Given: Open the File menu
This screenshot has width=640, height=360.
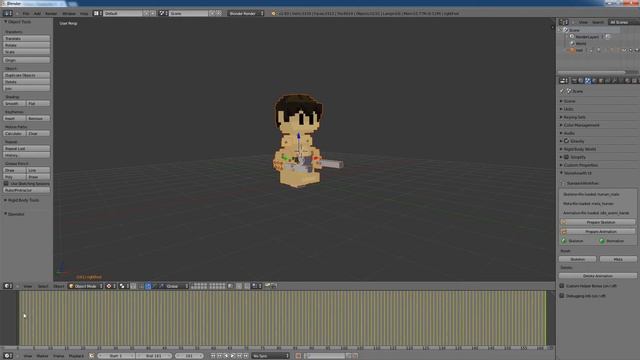Looking at the screenshot, I should coord(26,13).
